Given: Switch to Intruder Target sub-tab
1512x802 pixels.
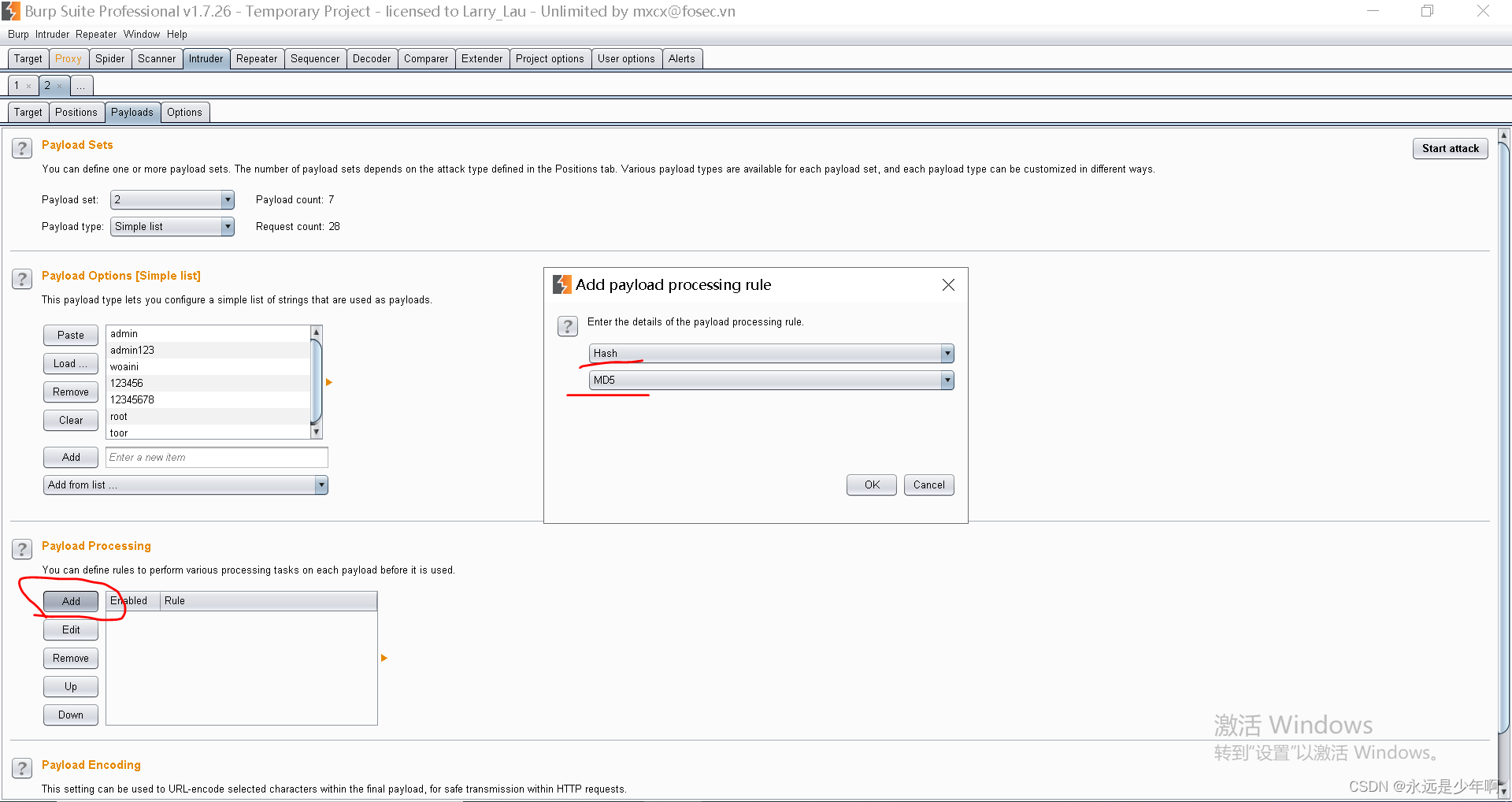Looking at the screenshot, I should (x=28, y=113).
